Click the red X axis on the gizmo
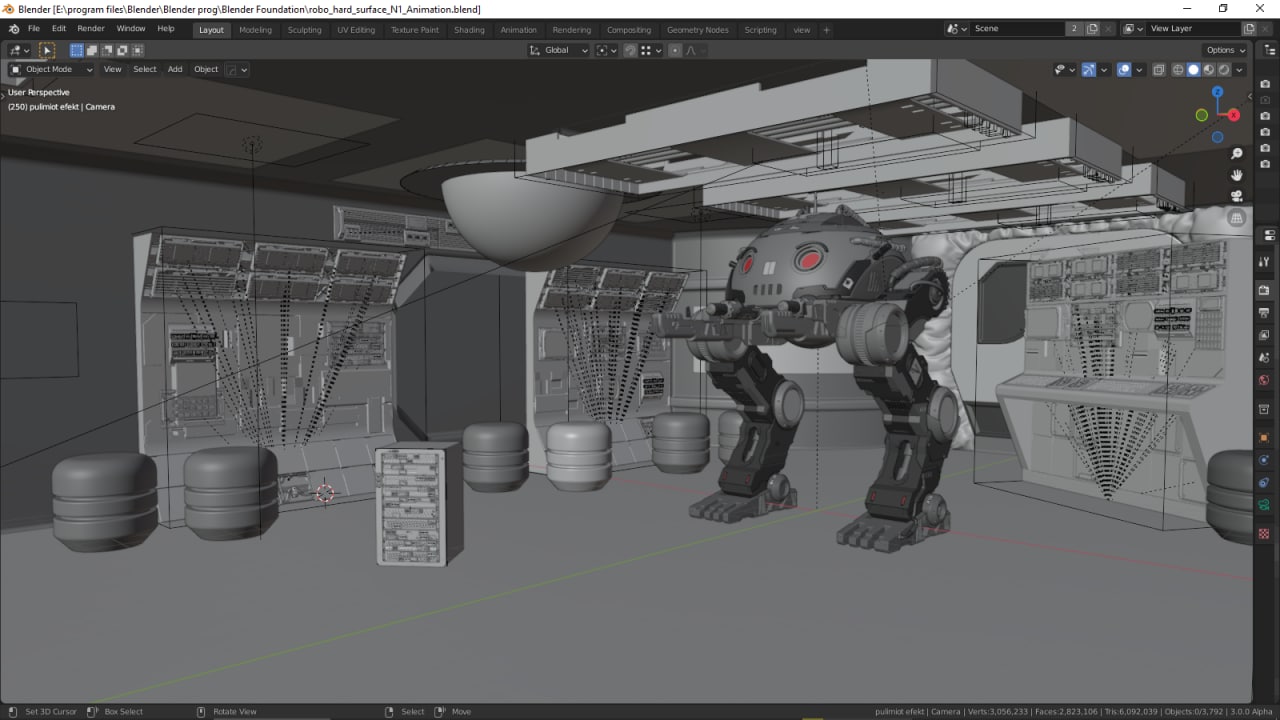Image resolution: width=1280 pixels, height=720 pixels. (1234, 115)
